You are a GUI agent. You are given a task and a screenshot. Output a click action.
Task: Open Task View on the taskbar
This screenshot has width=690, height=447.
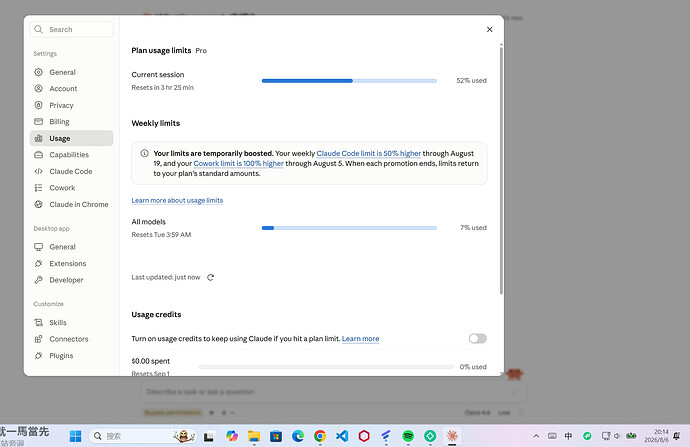[x=209, y=436]
